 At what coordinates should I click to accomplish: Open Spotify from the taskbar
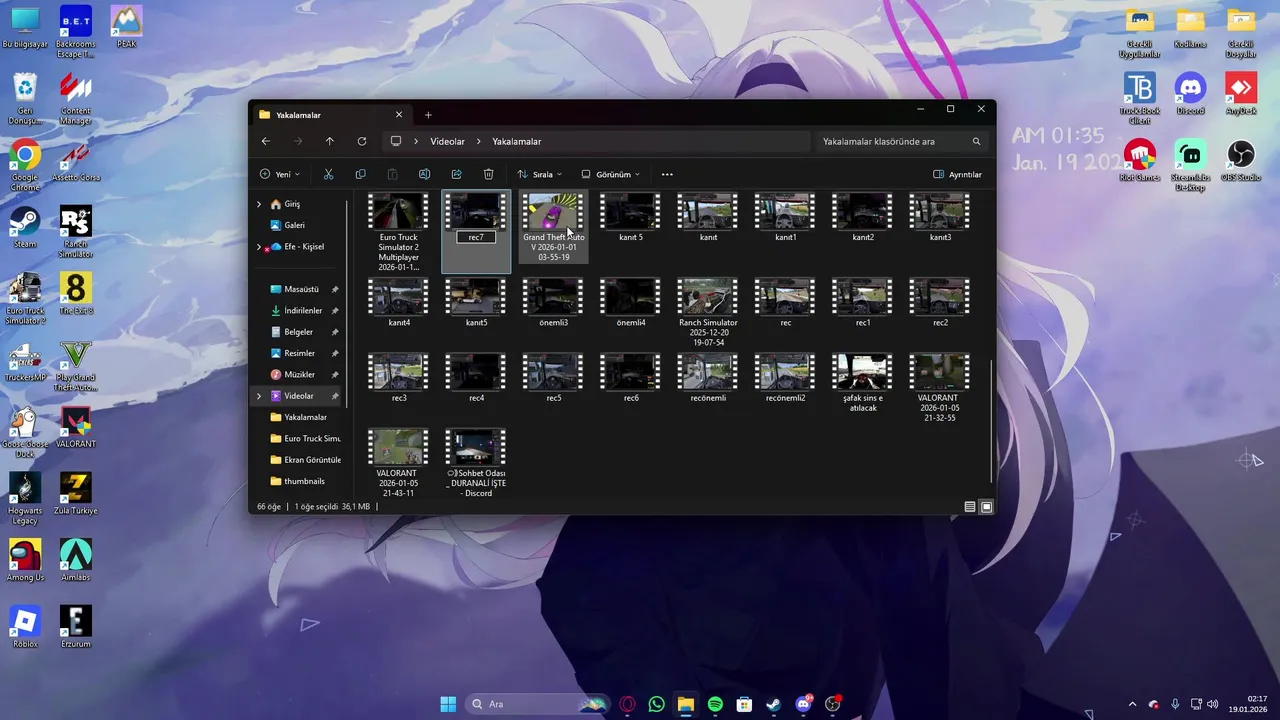[715, 704]
